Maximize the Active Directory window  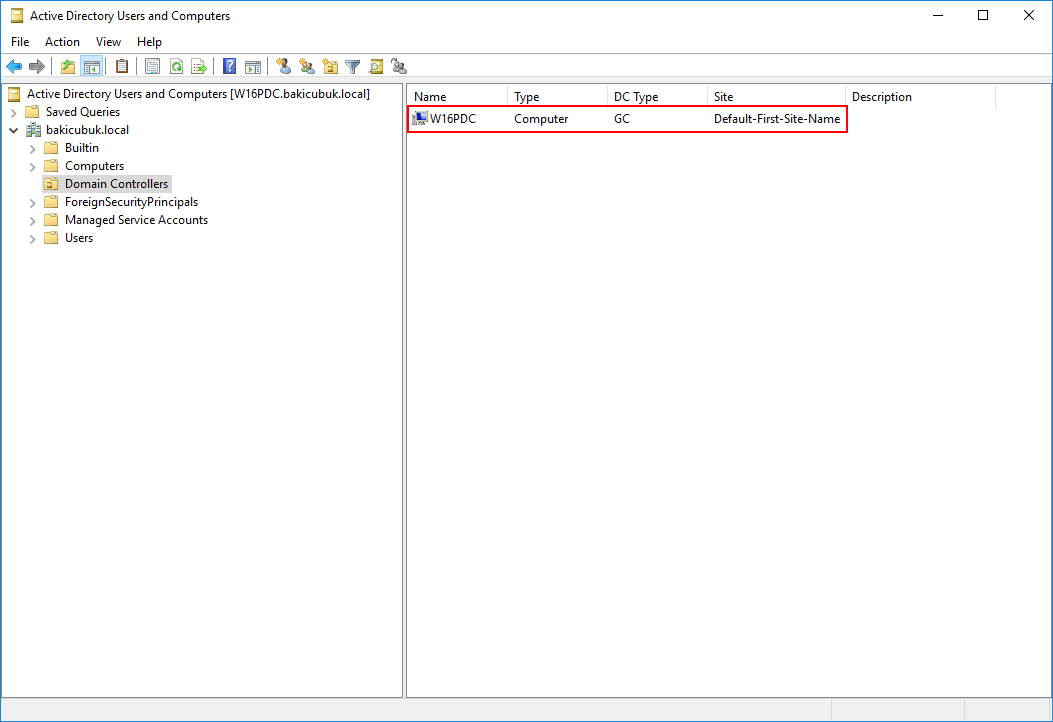[983, 15]
